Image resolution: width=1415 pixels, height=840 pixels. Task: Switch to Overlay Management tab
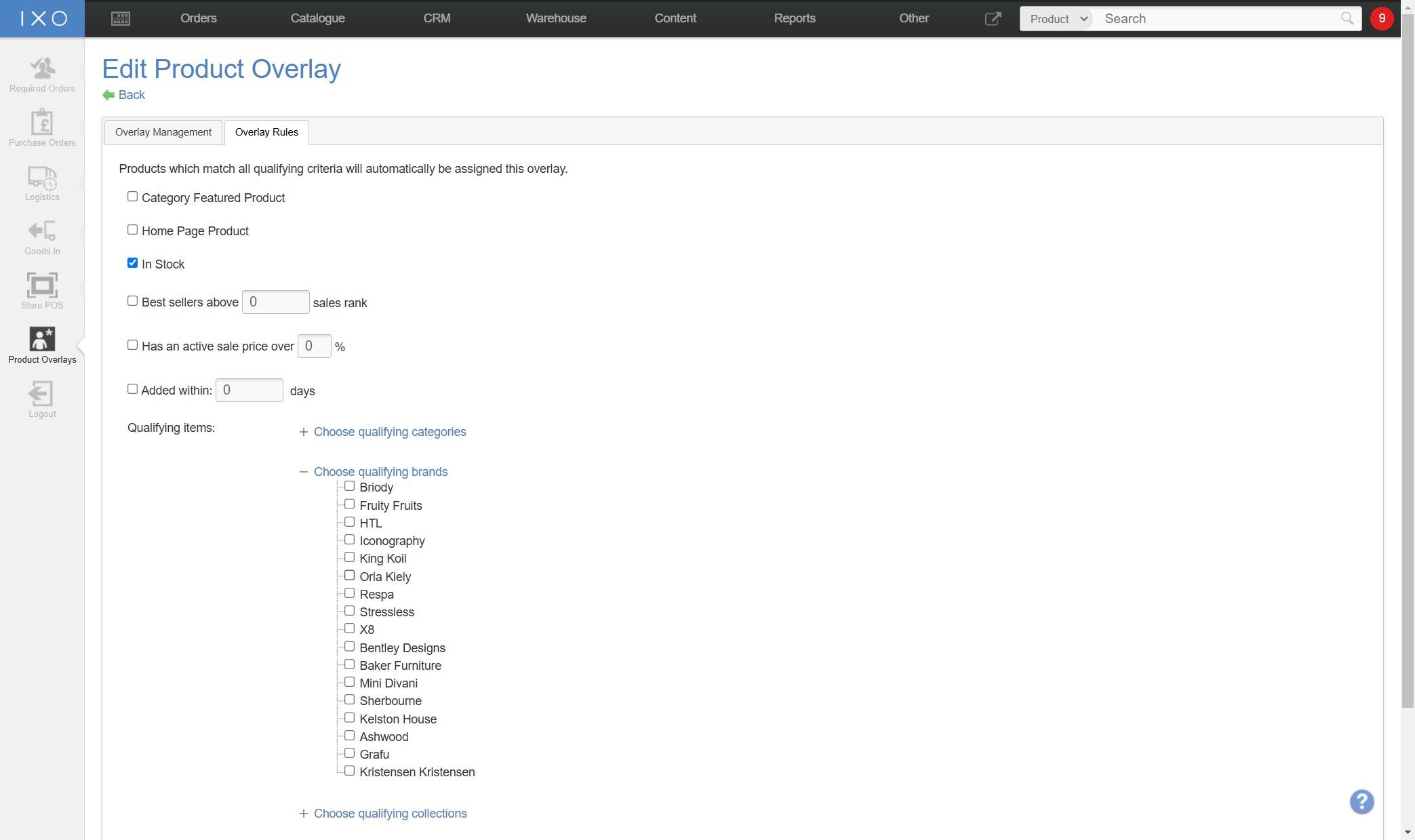(x=163, y=132)
